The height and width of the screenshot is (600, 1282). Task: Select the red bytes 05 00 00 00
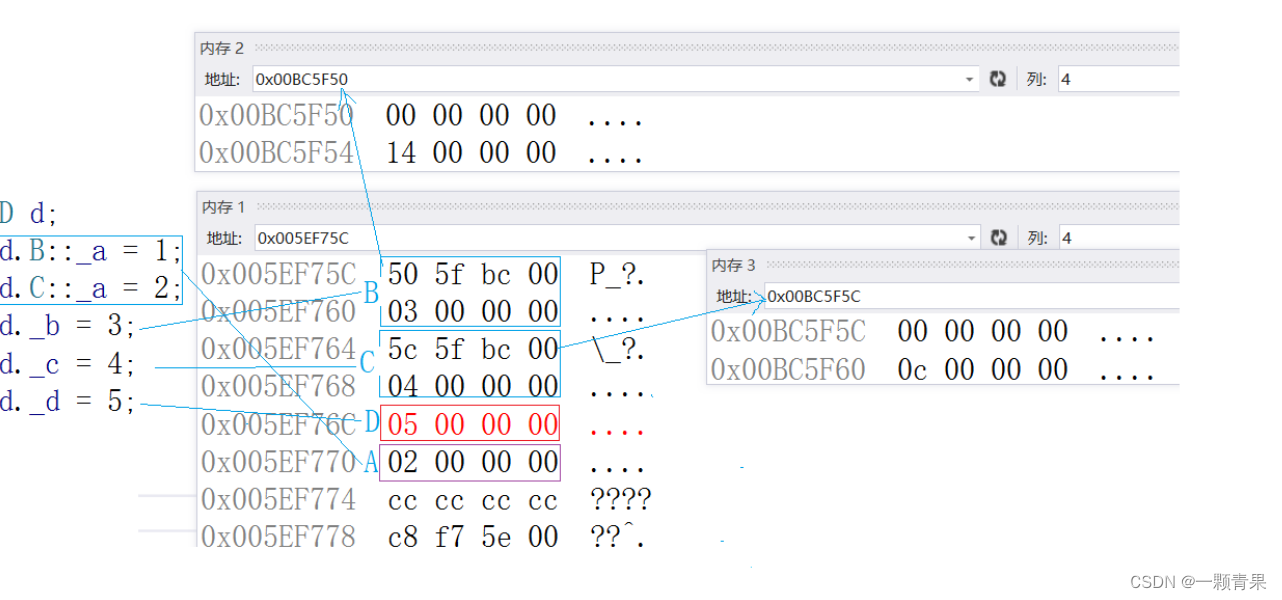[x=473, y=424]
